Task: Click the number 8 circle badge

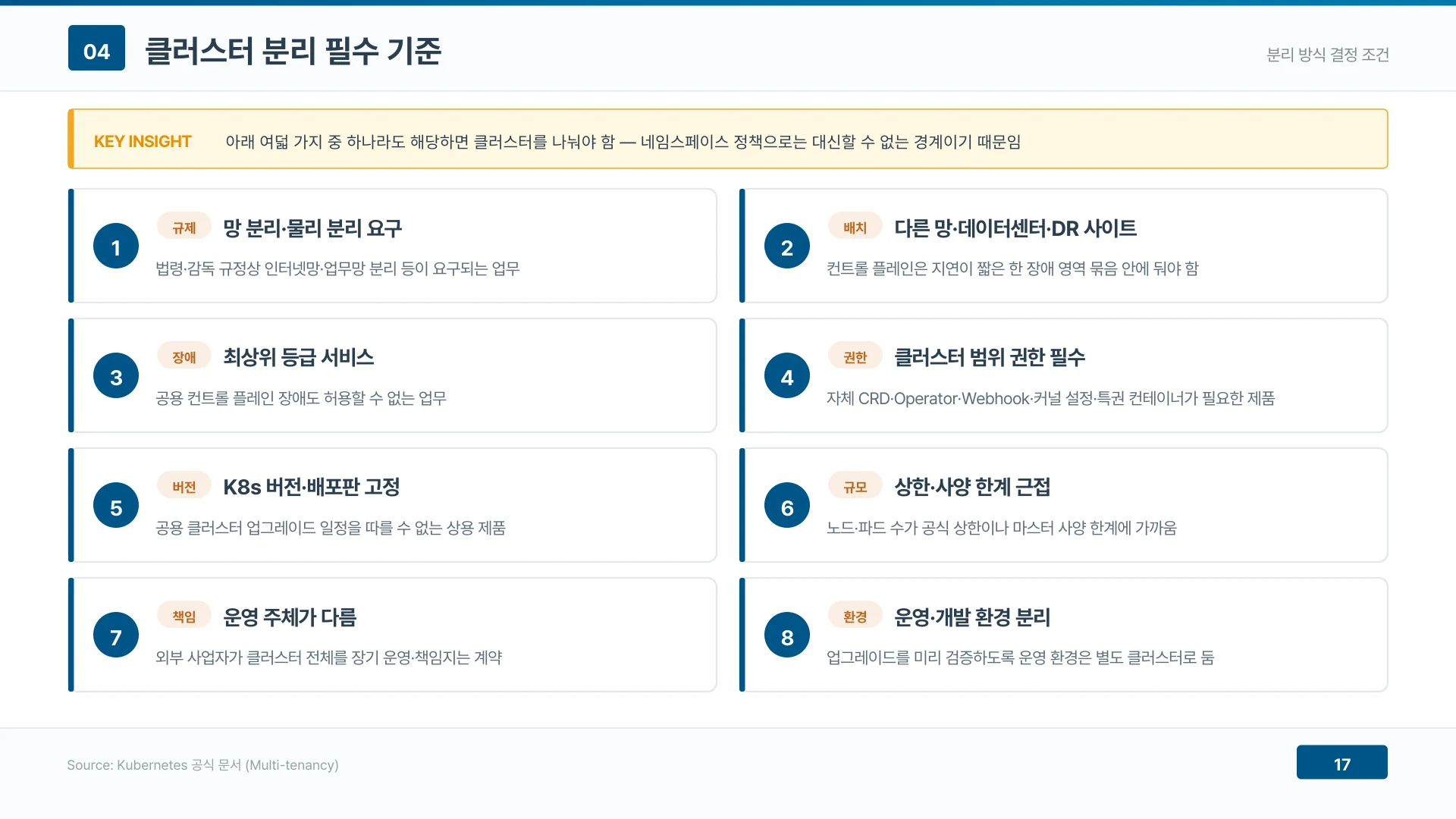Action: pyautogui.click(x=787, y=635)
